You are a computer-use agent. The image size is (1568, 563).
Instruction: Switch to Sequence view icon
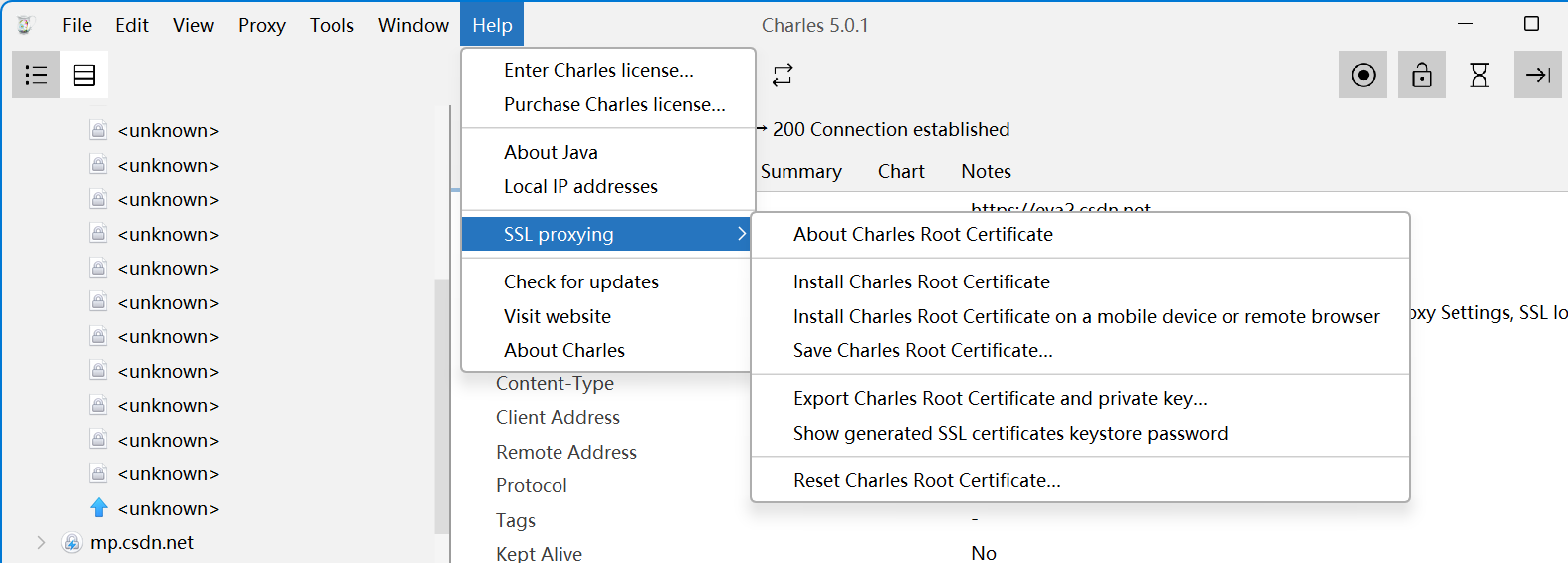click(84, 75)
